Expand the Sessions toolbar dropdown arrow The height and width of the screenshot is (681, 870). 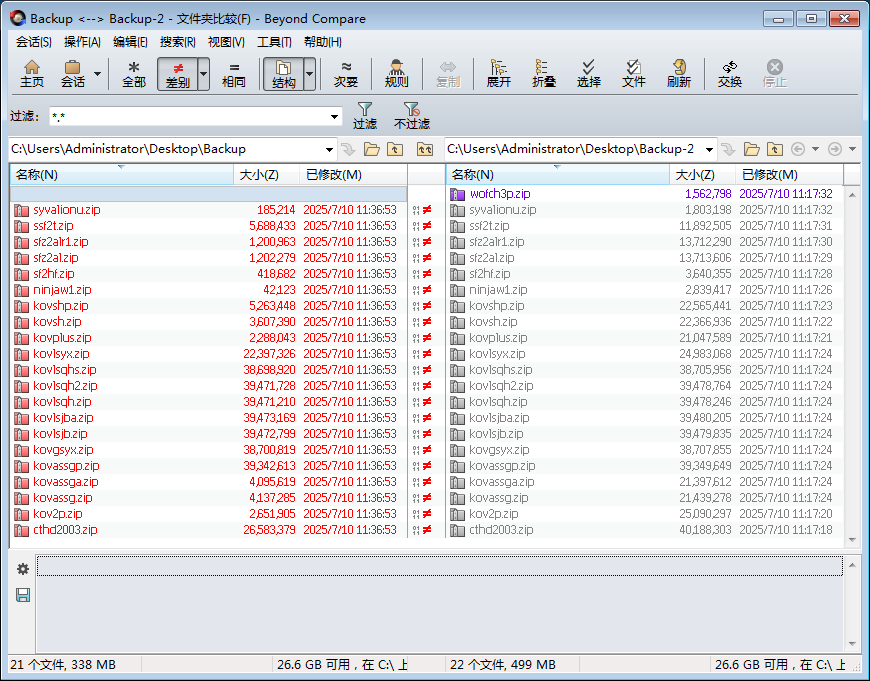coord(97,74)
